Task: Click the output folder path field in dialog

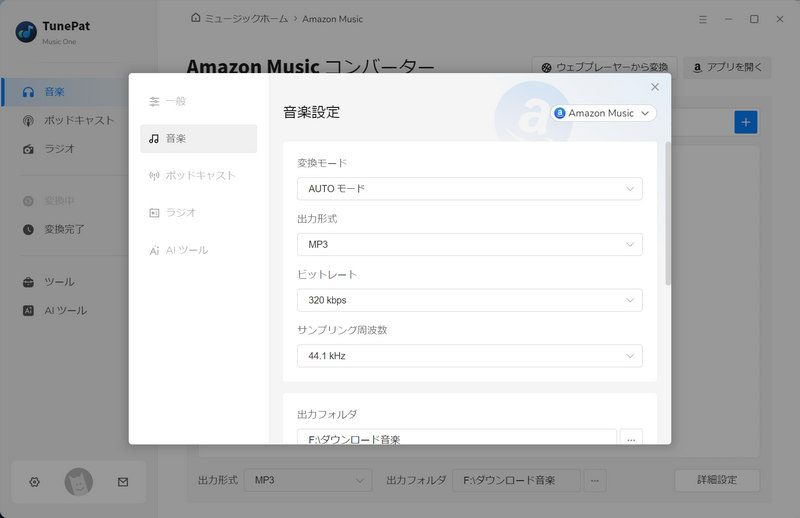Action: click(x=457, y=437)
